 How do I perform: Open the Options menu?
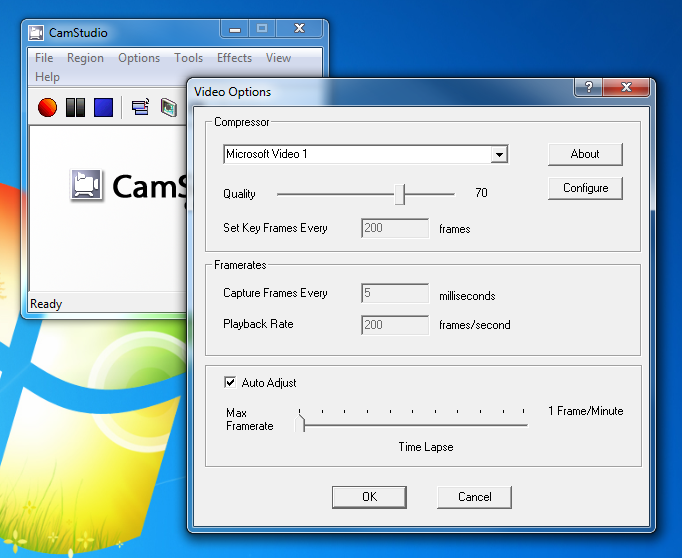click(139, 58)
